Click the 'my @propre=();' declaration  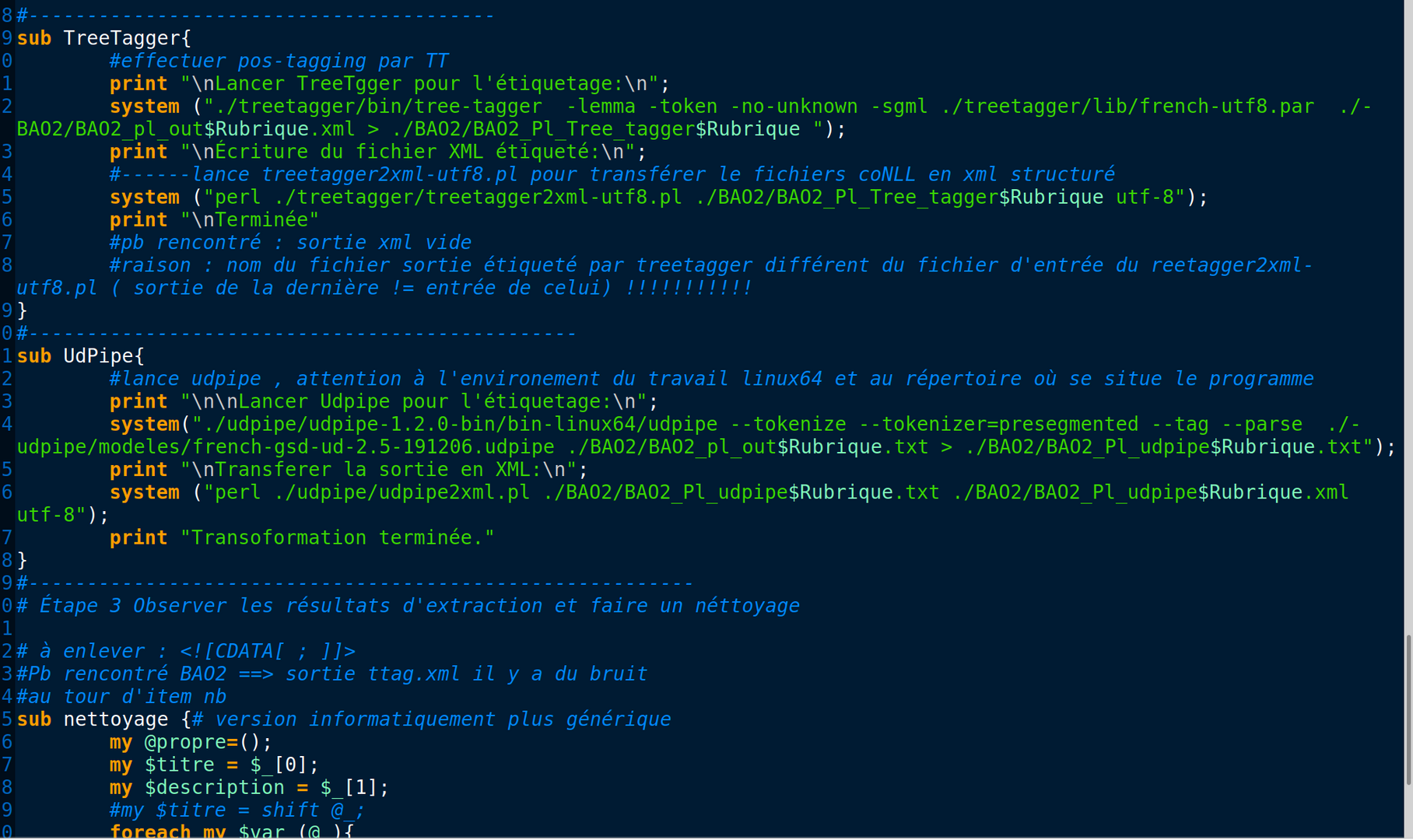point(191,742)
